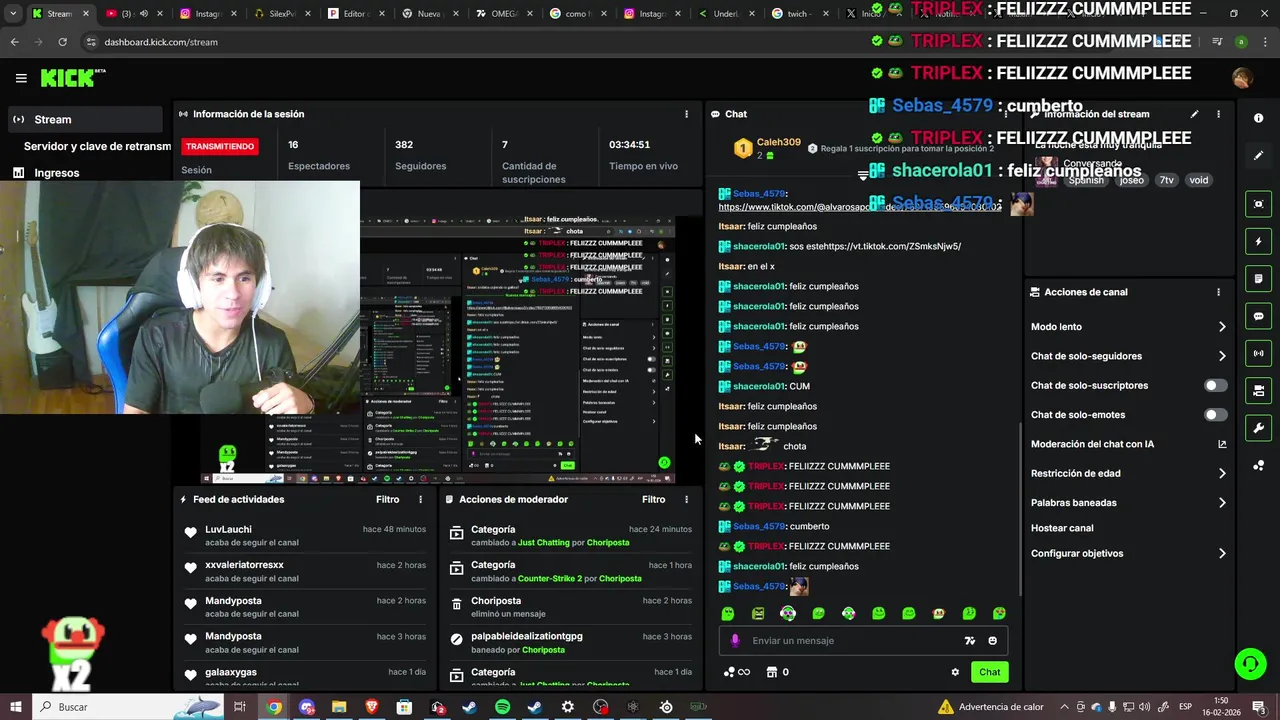Viewport: 1280px width, 720px height.
Task: Click the void stream tag
Action: [x=1199, y=180]
